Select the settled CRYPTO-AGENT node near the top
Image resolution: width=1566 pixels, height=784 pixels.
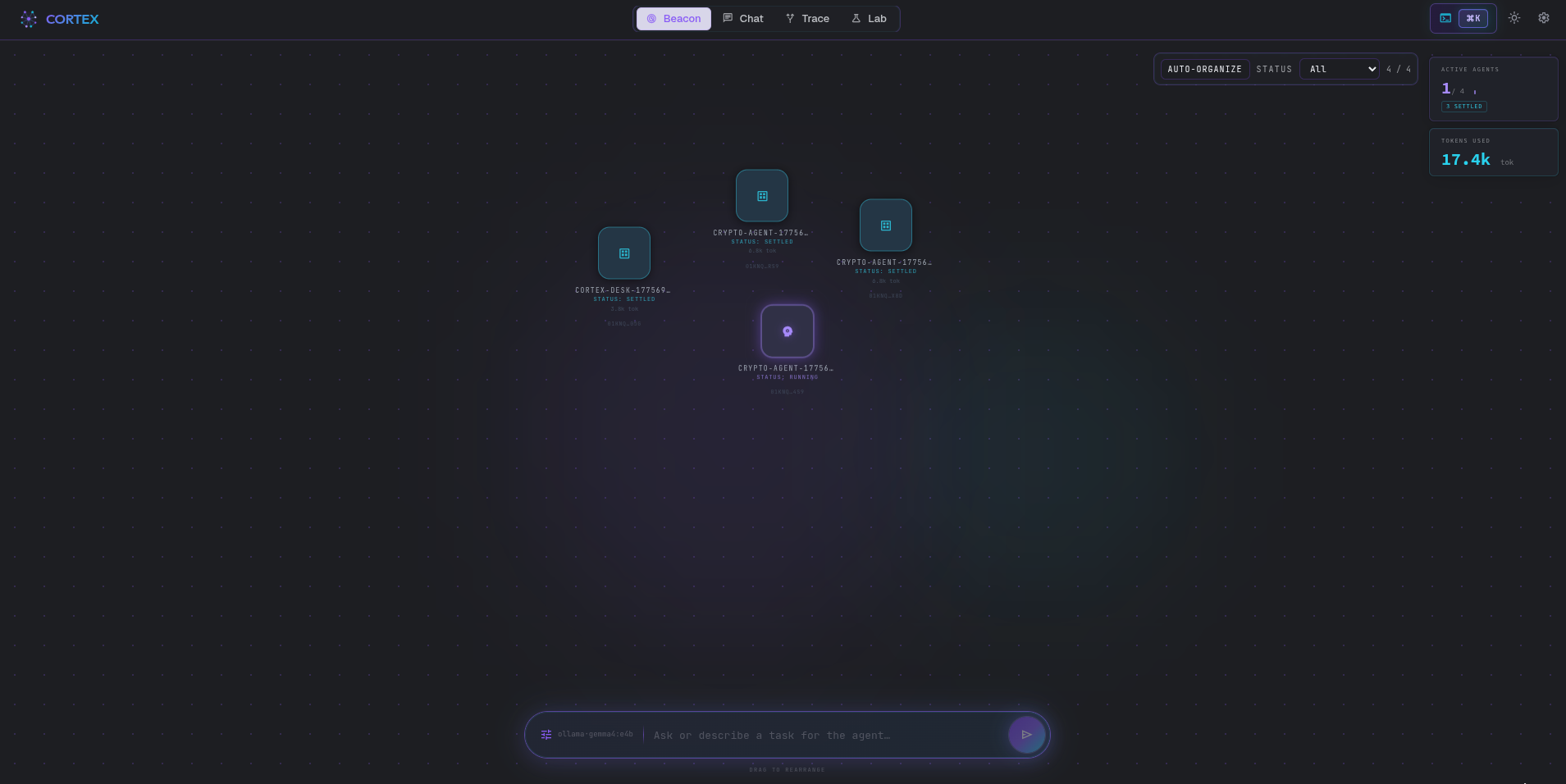tap(762, 195)
